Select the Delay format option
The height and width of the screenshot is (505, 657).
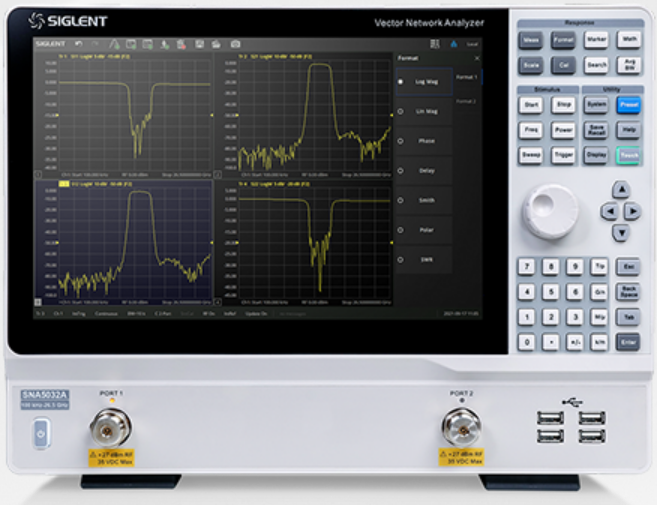point(424,171)
